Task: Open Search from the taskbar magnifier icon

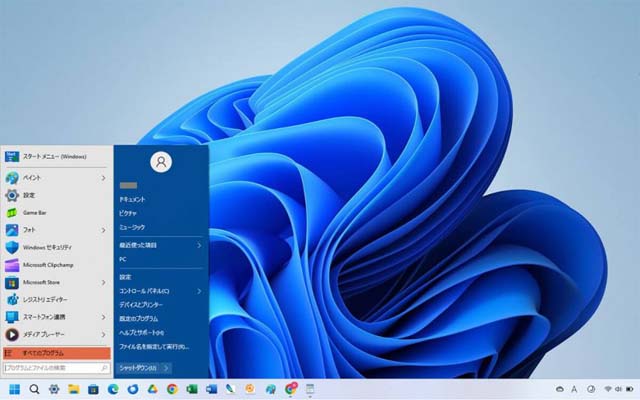Action: pyautogui.click(x=34, y=389)
